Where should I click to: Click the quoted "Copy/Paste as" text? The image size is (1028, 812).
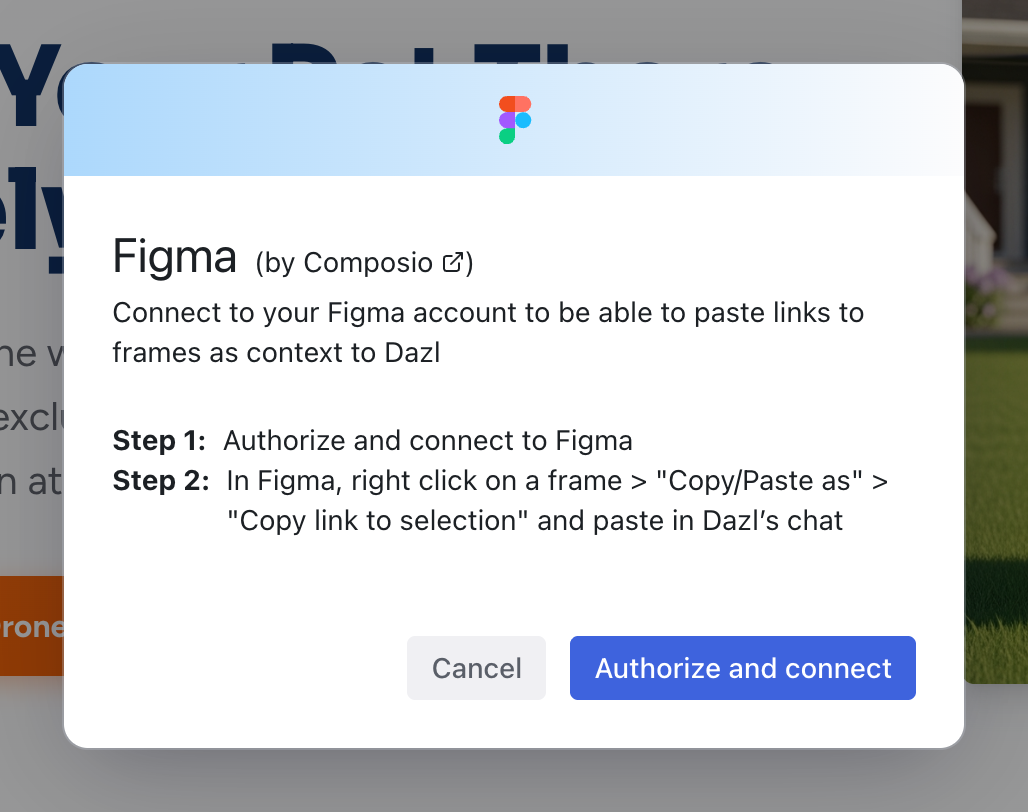point(758,481)
